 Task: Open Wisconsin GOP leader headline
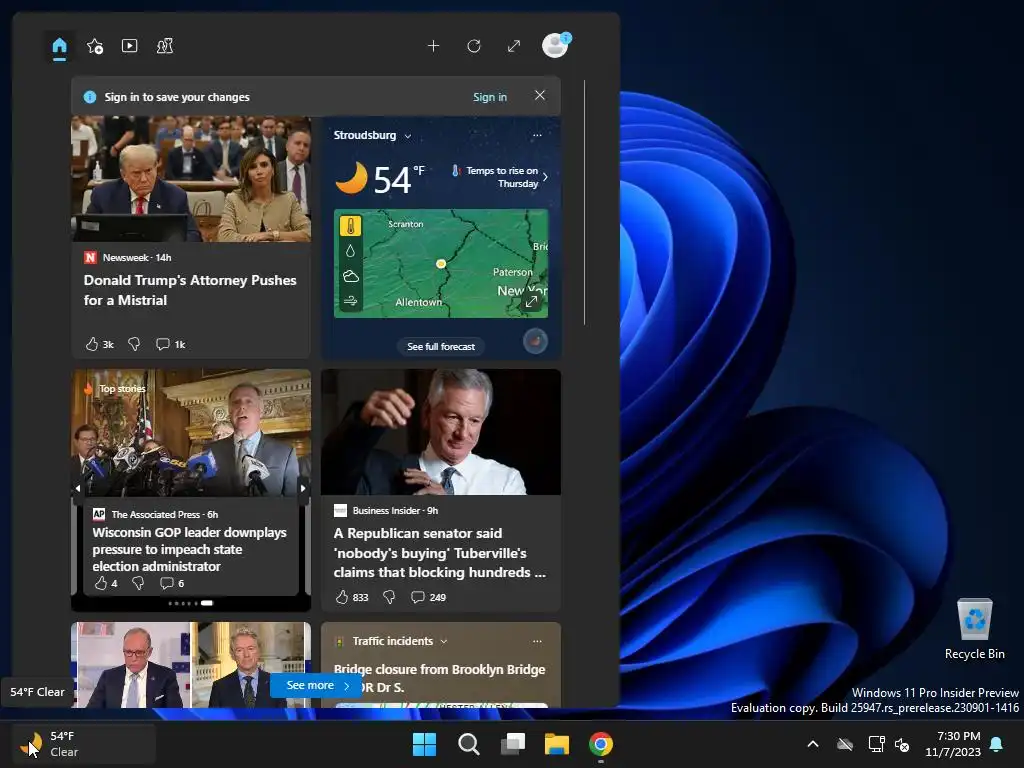pyautogui.click(x=189, y=549)
